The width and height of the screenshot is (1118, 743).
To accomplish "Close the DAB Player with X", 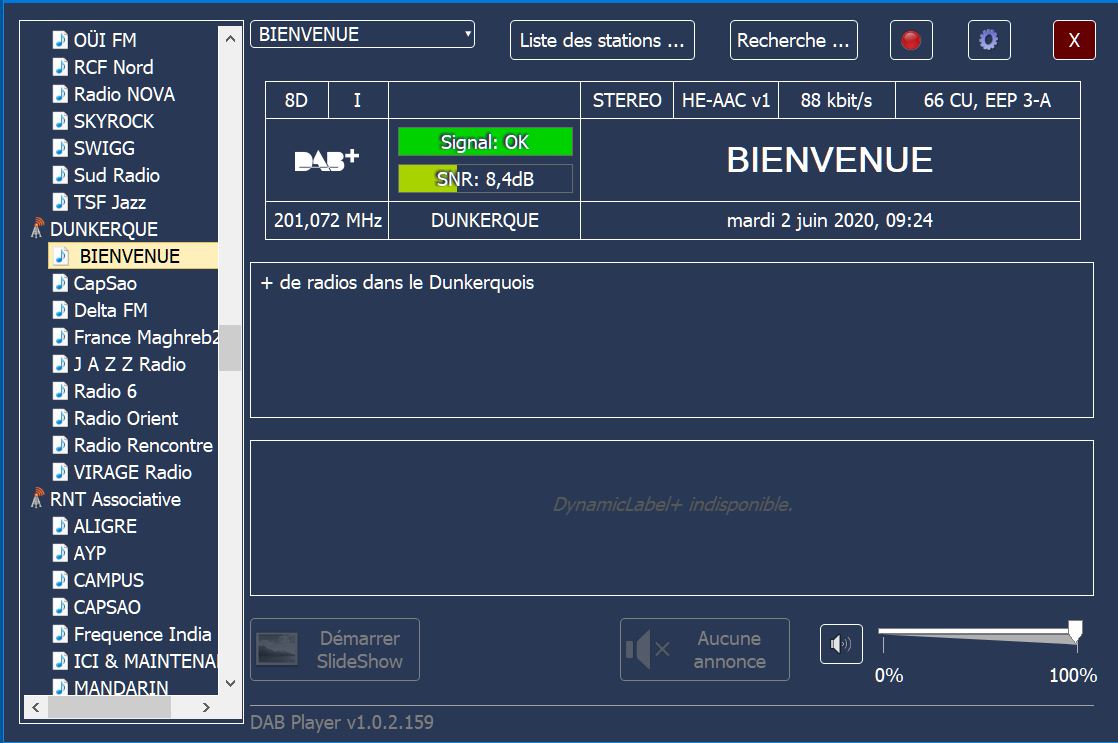I will coord(1074,40).
